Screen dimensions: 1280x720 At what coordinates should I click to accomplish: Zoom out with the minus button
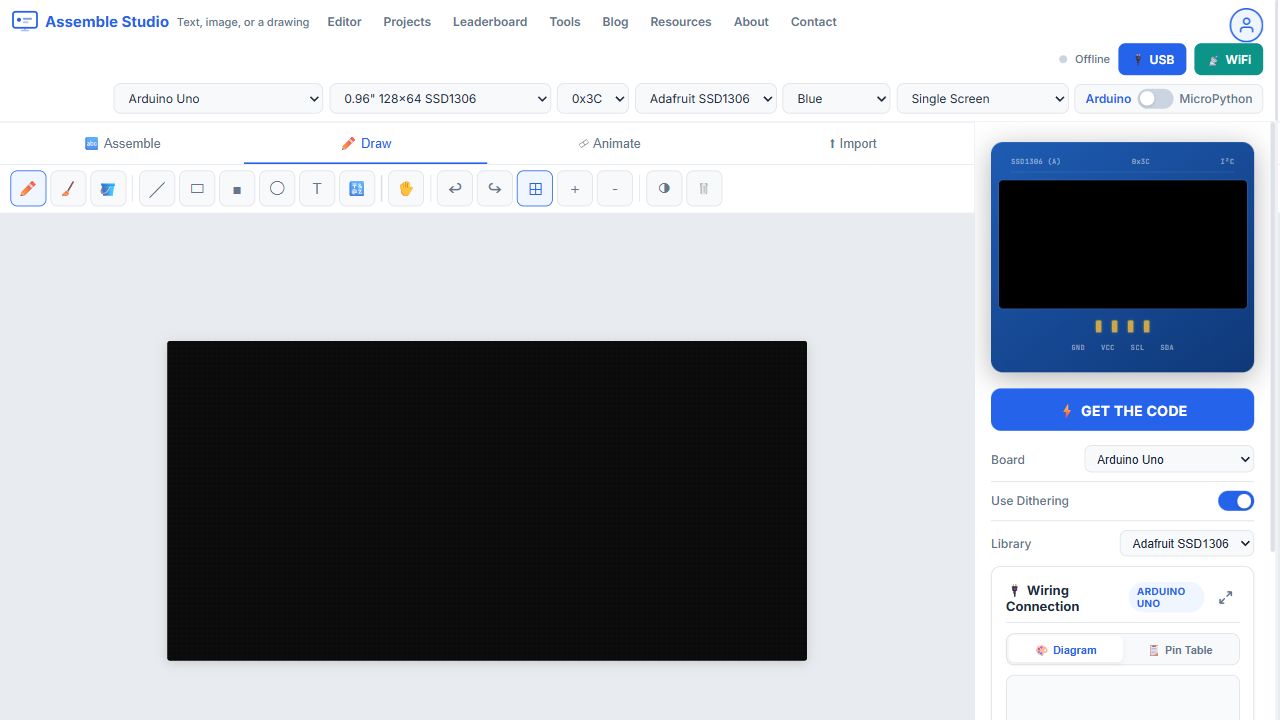click(x=615, y=188)
